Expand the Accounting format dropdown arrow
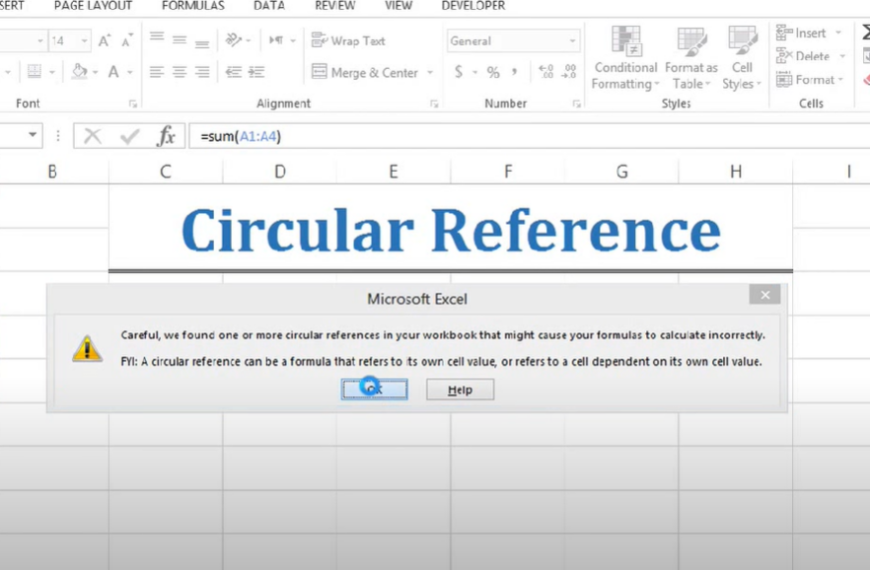Viewport: 870px width, 570px height. (x=475, y=72)
